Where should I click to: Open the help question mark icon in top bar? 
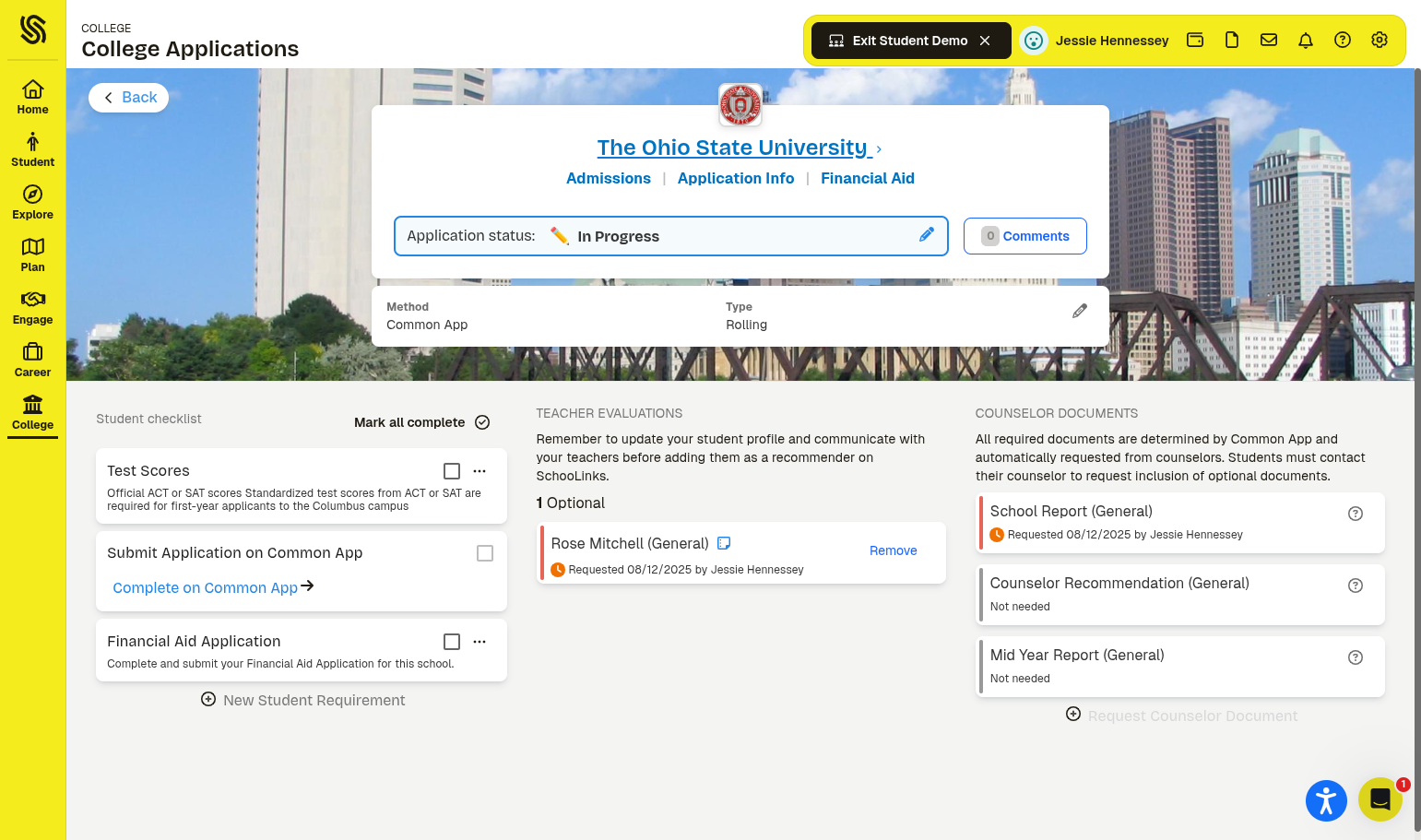coord(1343,40)
